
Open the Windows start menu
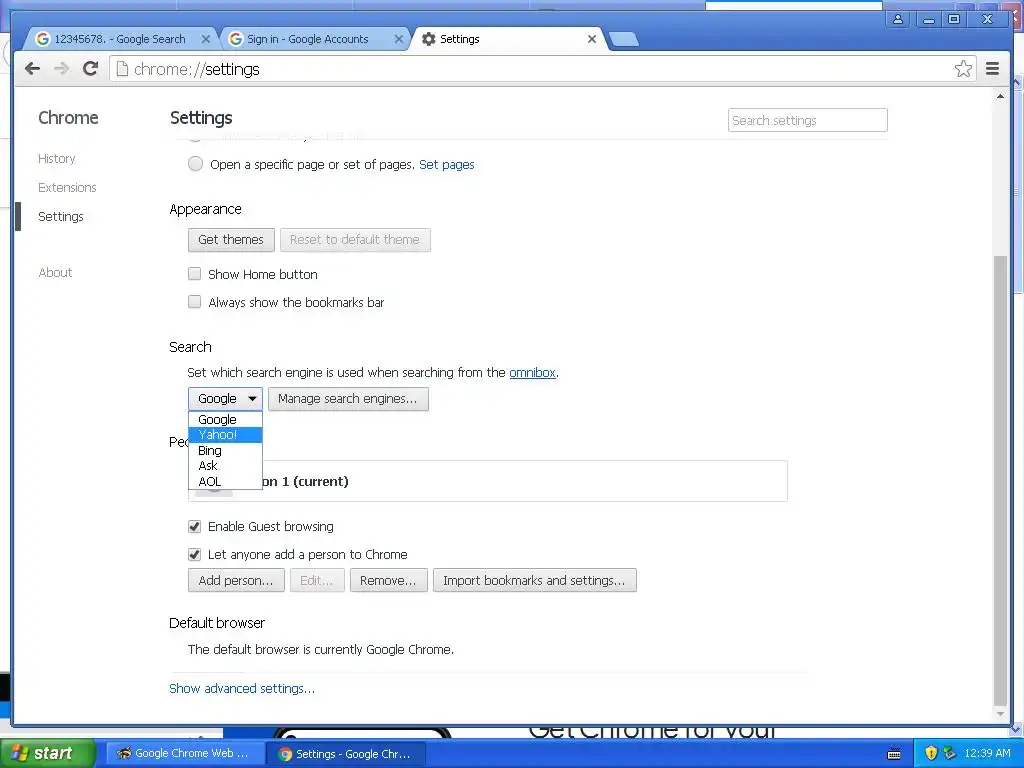(x=47, y=753)
